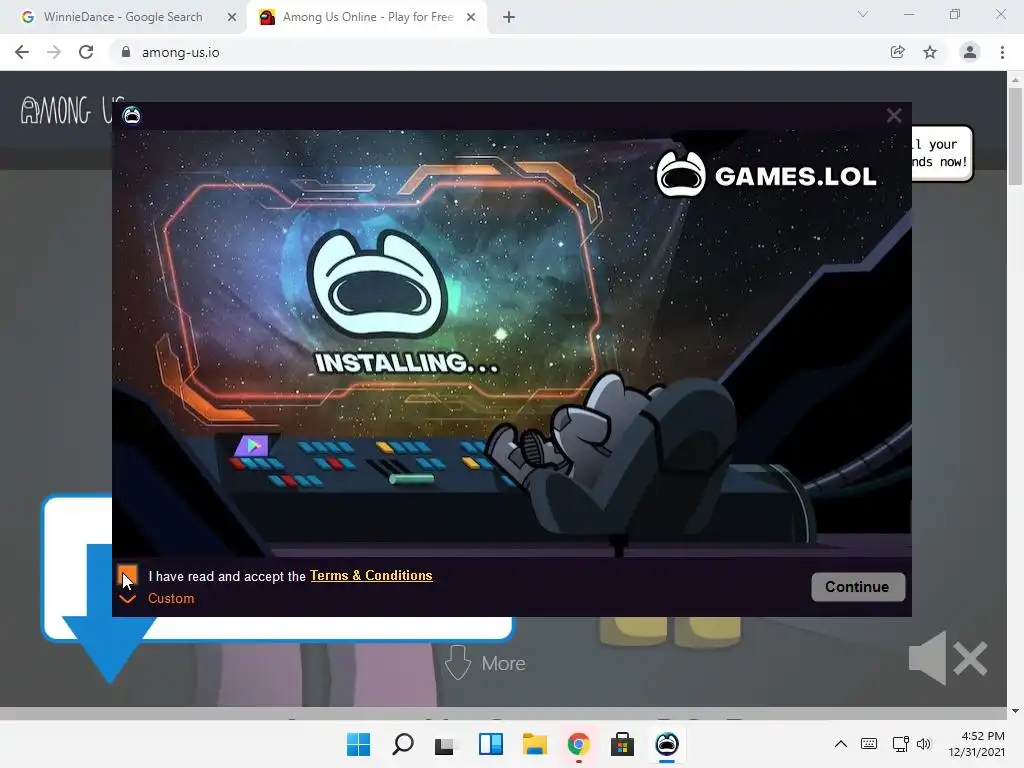Click the Chrome taskbar icon

[579, 744]
